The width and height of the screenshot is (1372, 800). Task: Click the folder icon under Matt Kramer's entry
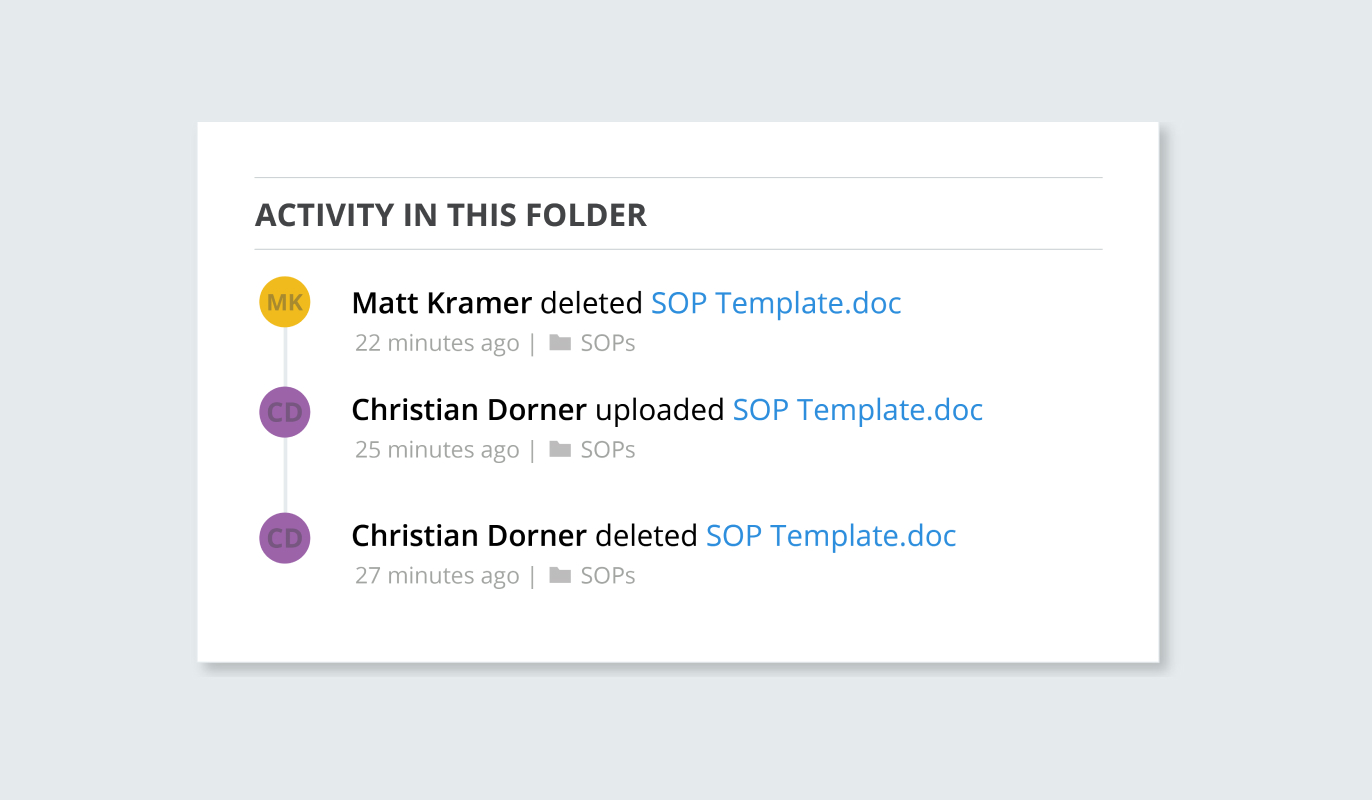560,343
